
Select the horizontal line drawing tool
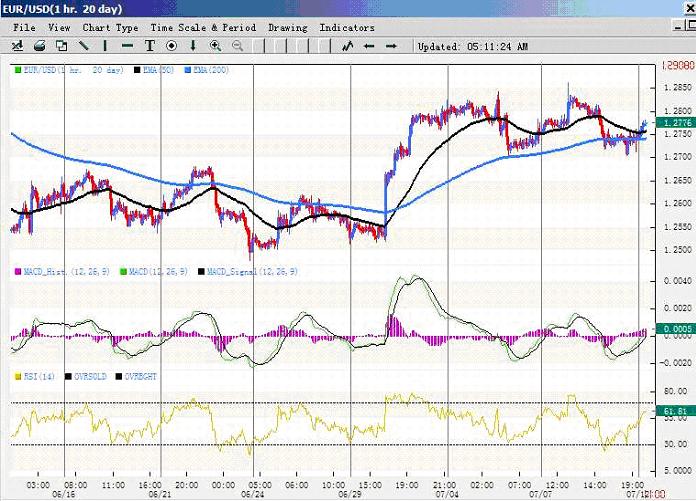point(127,46)
